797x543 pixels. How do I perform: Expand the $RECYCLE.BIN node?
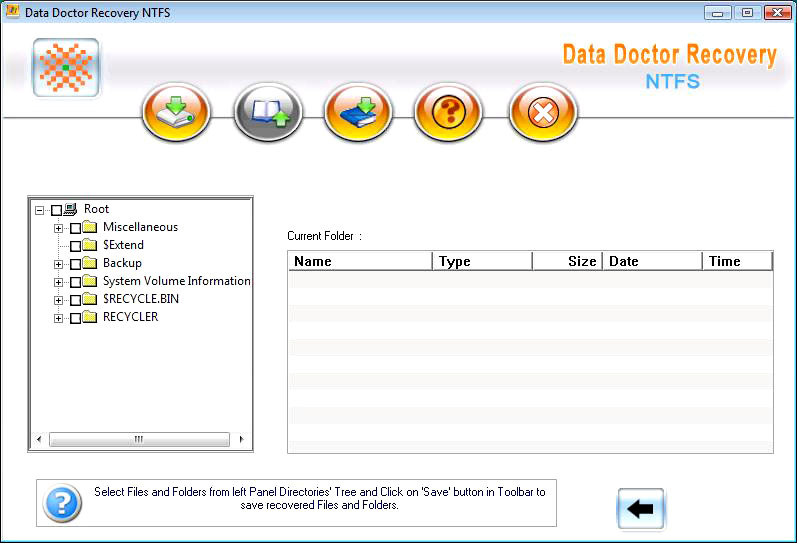point(58,300)
